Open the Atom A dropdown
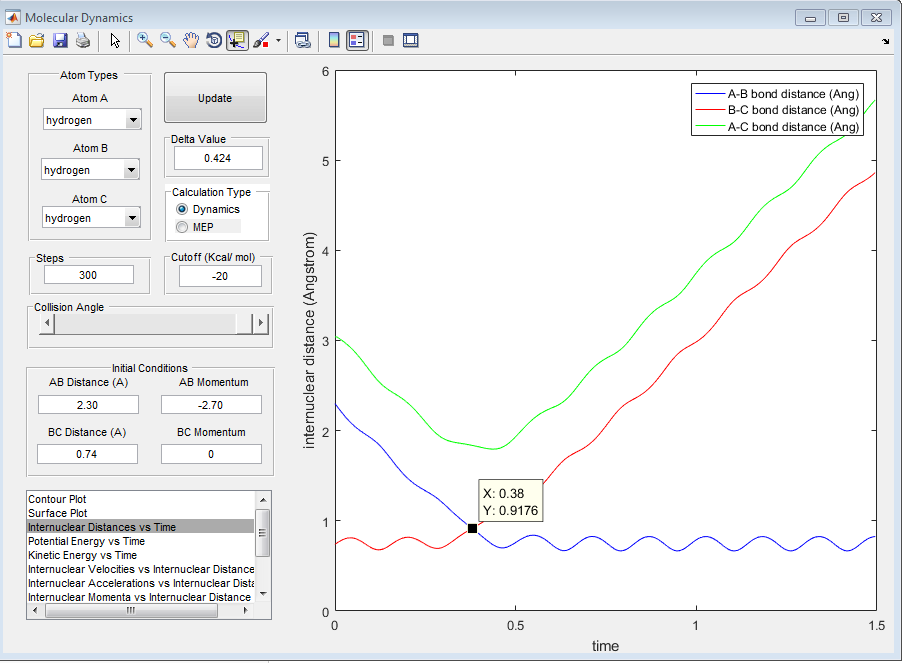 click(x=133, y=121)
